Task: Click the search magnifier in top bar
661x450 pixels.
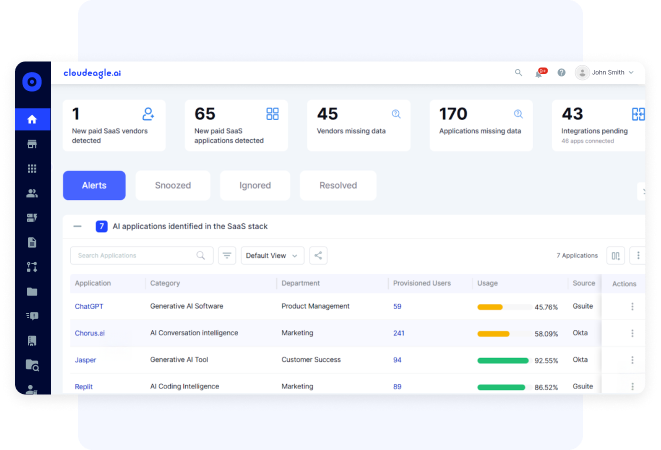Action: coord(519,73)
